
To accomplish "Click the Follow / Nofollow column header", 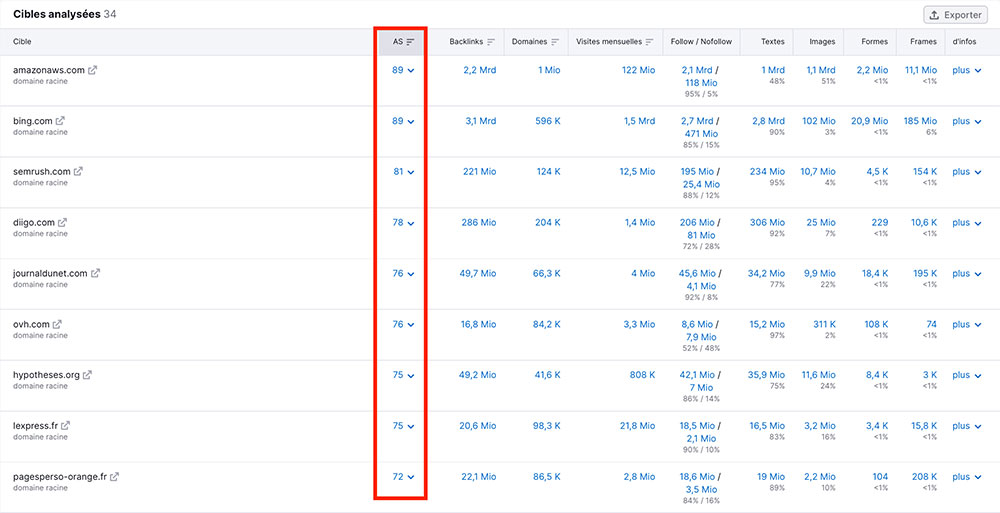I will [x=702, y=41].
